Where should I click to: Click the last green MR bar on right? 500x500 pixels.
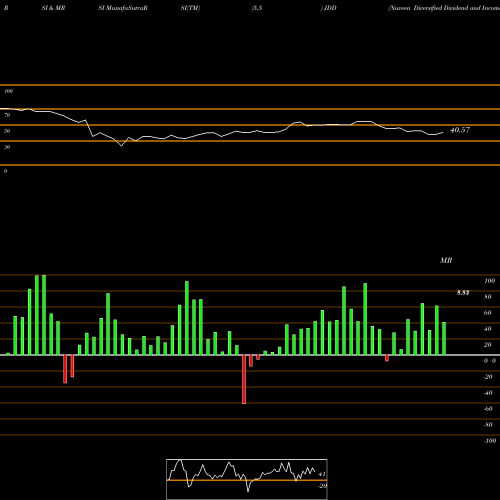[444, 339]
